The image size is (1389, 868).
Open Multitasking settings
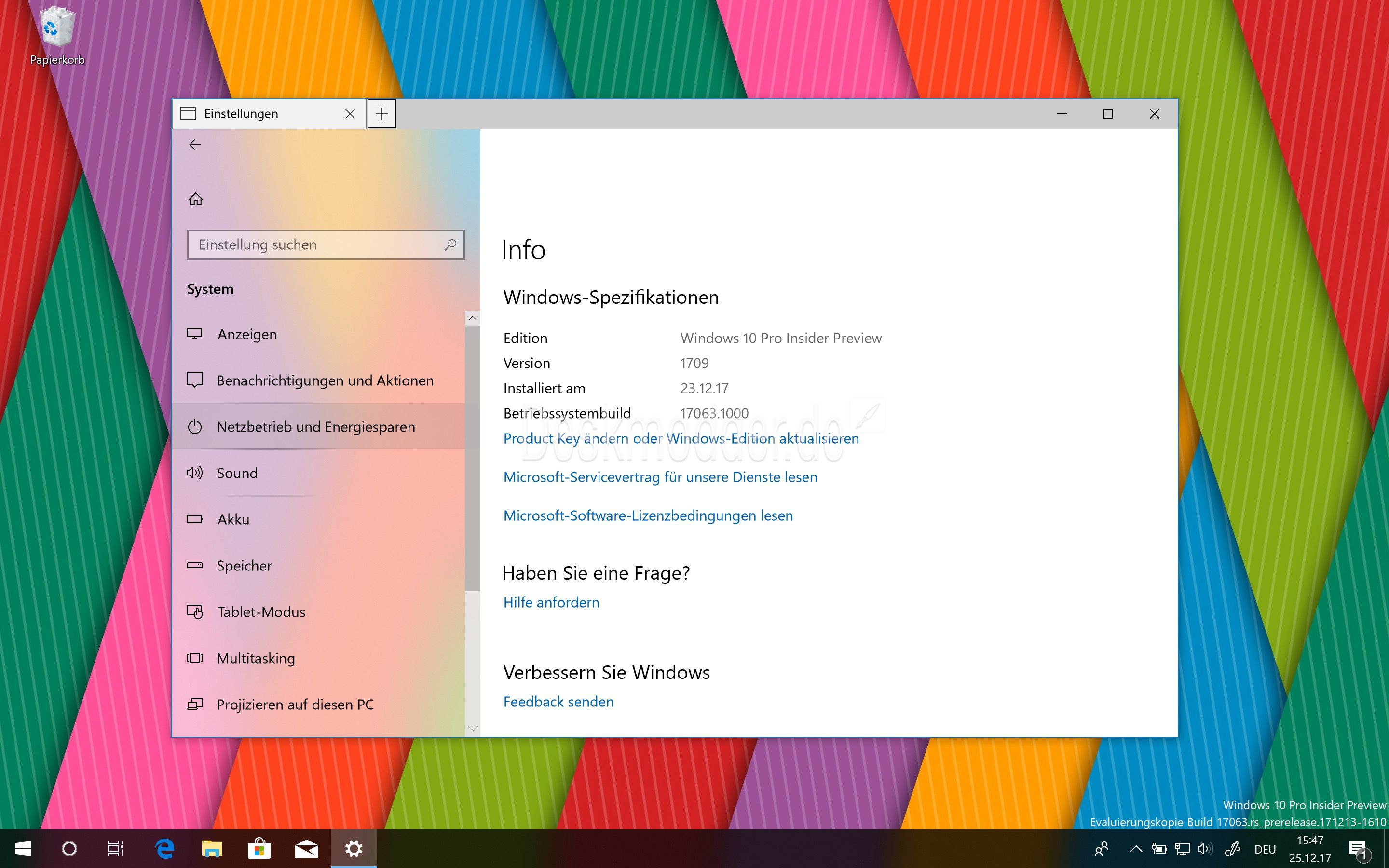[x=318, y=658]
